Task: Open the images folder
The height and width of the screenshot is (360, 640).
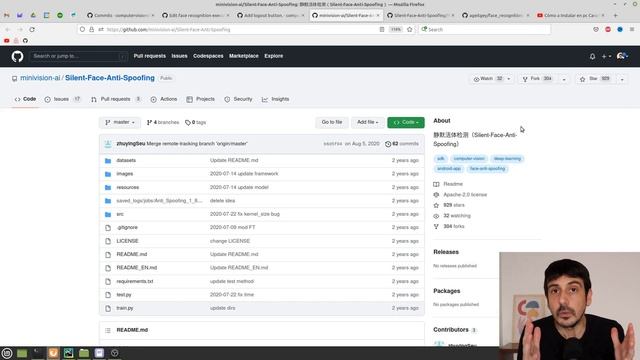Action: 124,174
